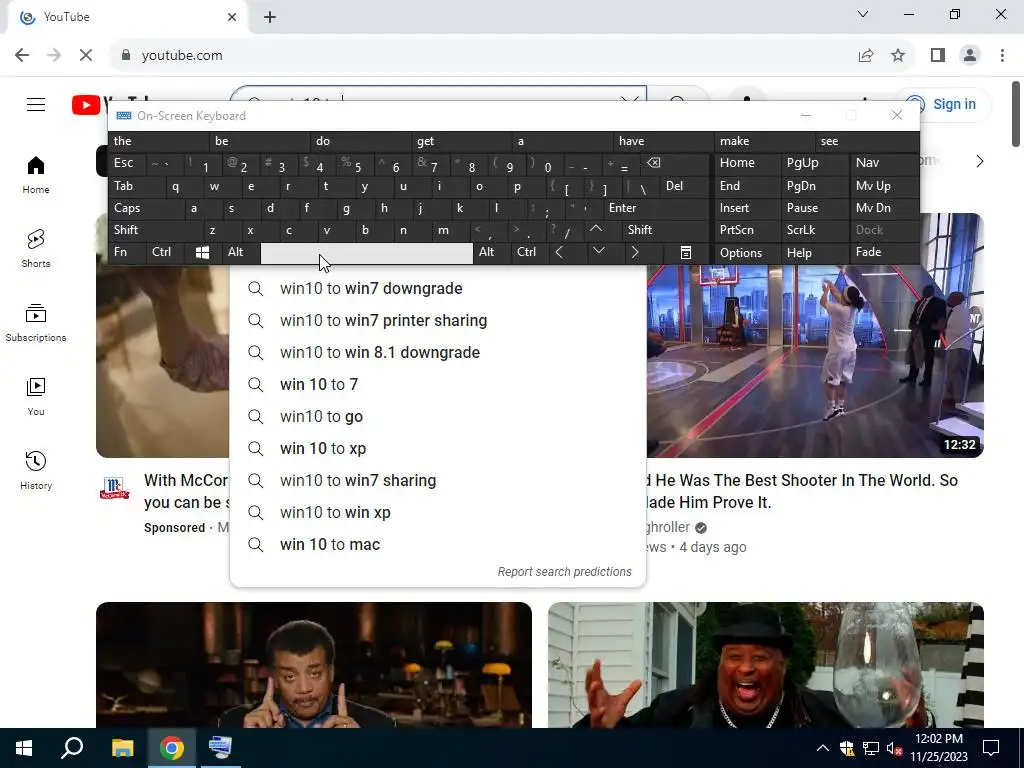1024x768 pixels.
Task: Click the page vertical scrollbar
Action: 1016,114
